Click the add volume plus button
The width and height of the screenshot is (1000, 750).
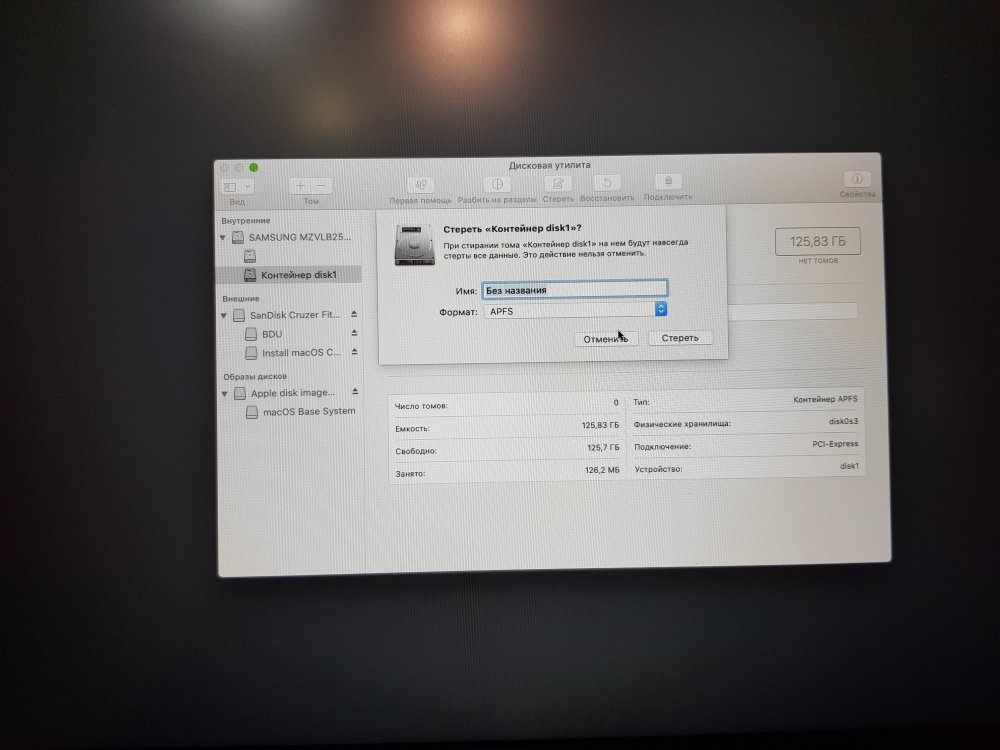pyautogui.click(x=301, y=186)
